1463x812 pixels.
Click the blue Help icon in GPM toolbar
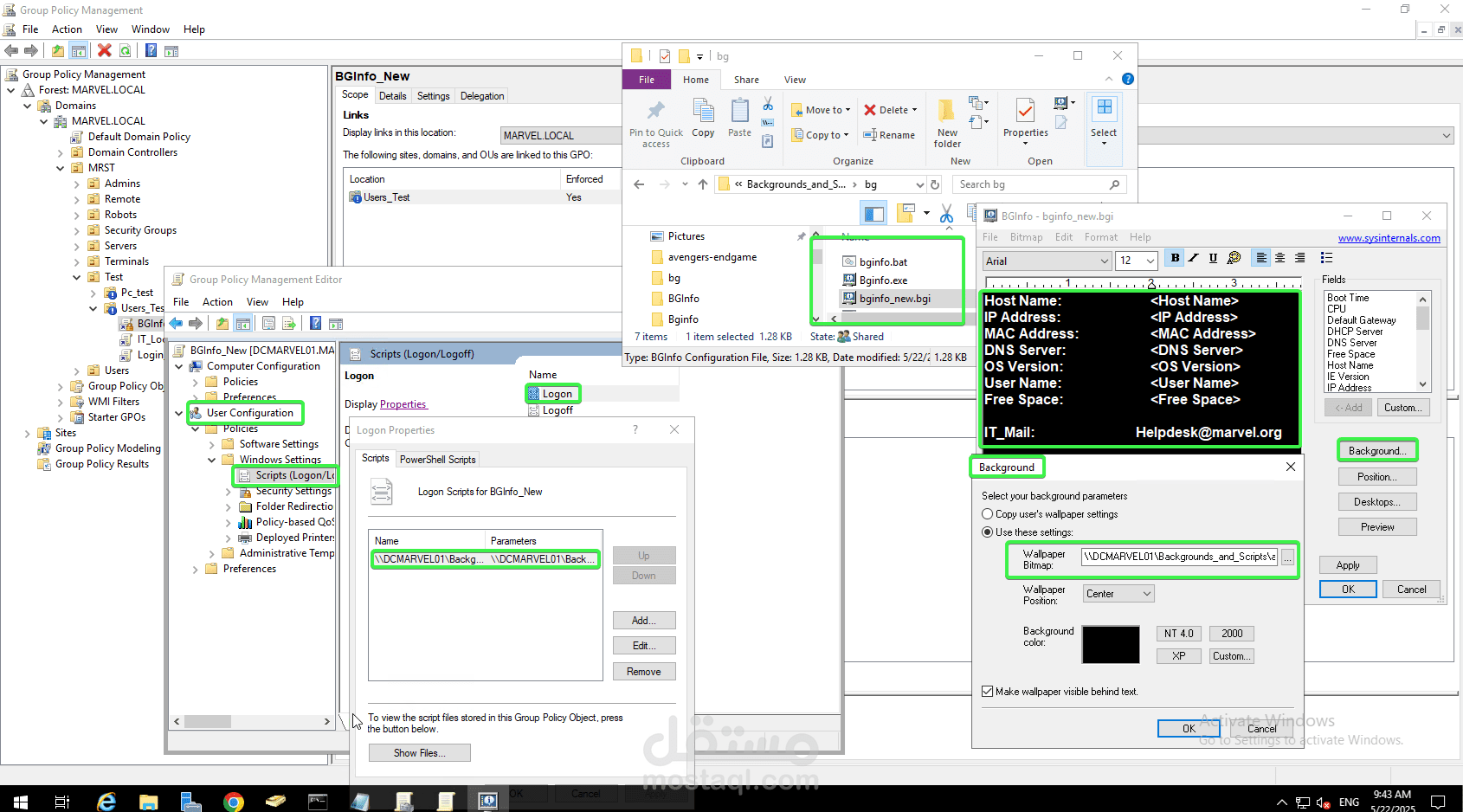(151, 51)
